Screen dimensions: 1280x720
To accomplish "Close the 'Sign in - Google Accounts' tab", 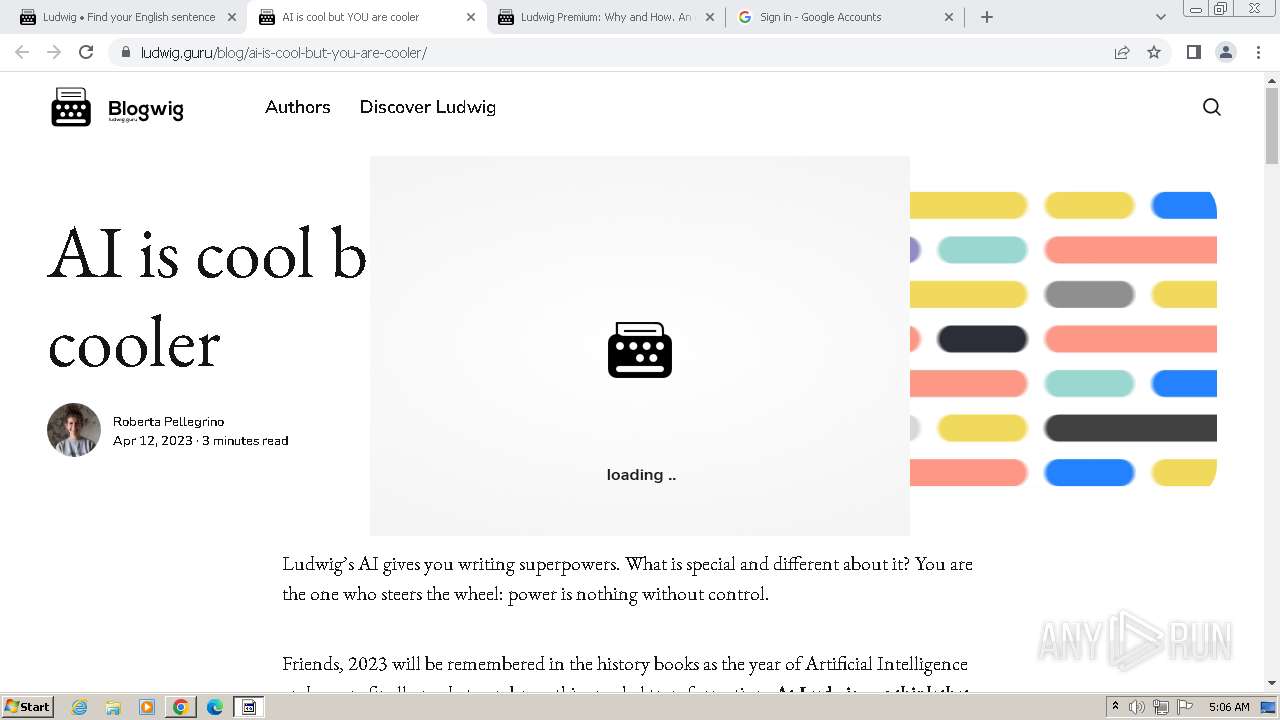I will (949, 17).
